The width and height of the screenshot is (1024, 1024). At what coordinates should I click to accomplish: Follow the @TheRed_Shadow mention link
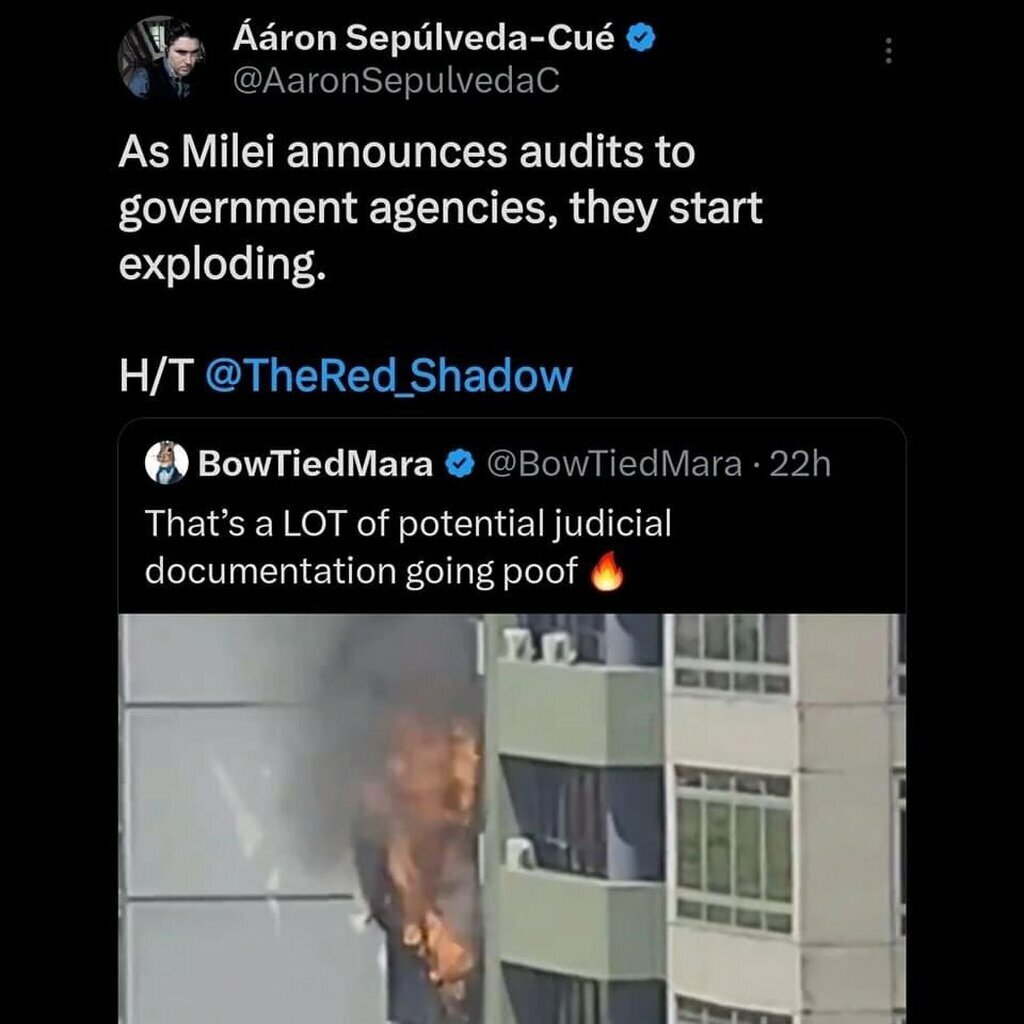(x=389, y=376)
